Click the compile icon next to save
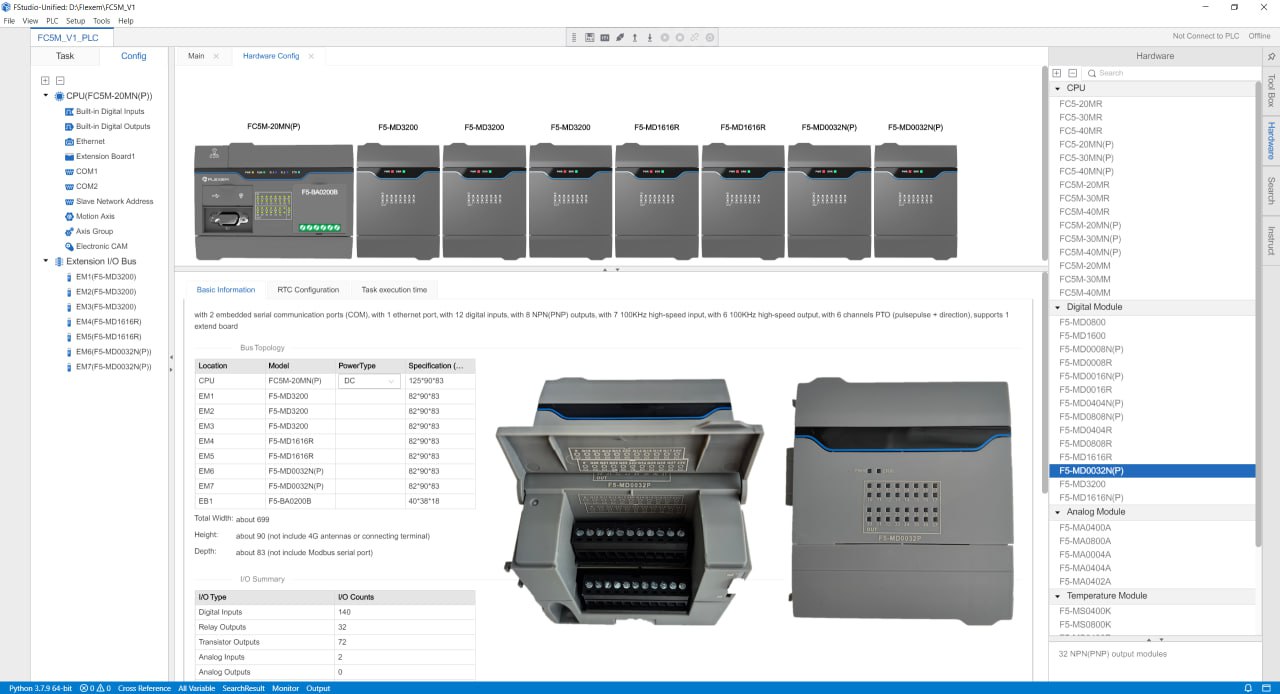The width and height of the screenshot is (1280, 694). 605,37
